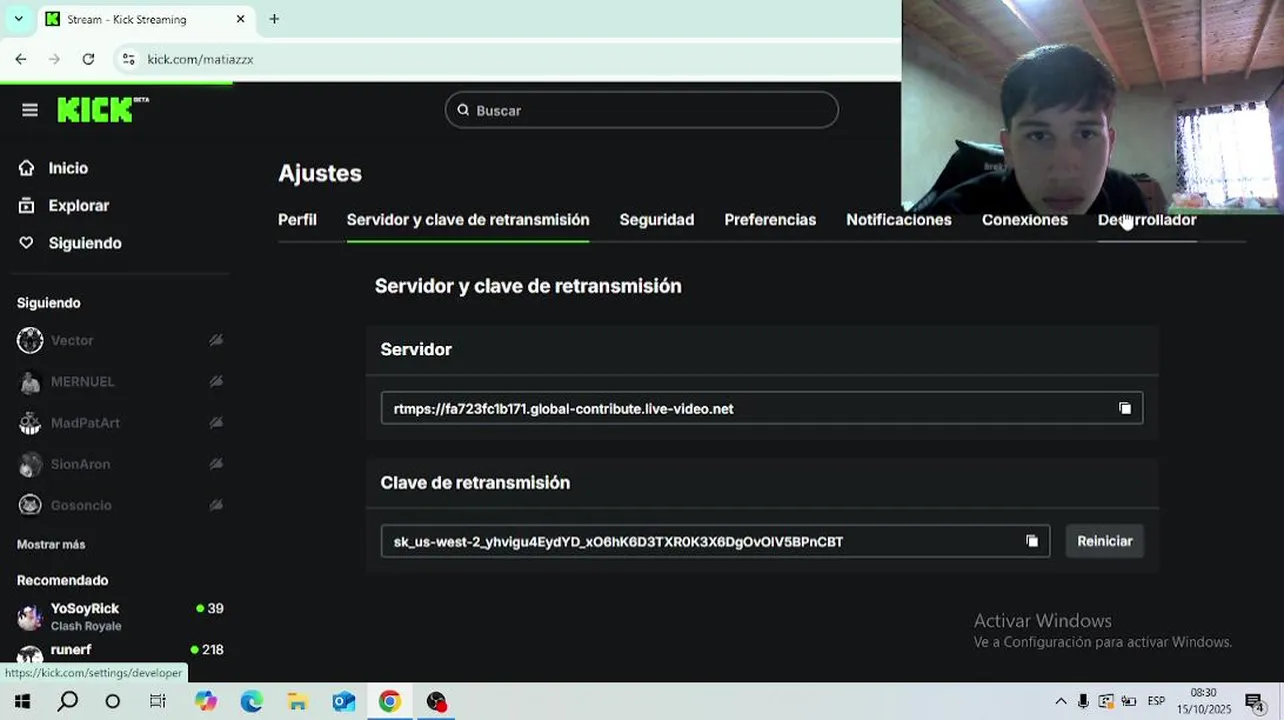
Task: Go to Inicio in sidebar
Action: tap(68, 168)
